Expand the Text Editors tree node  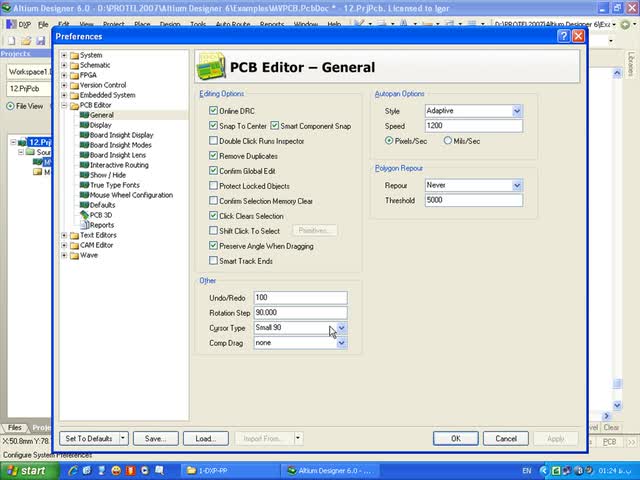click(64, 236)
